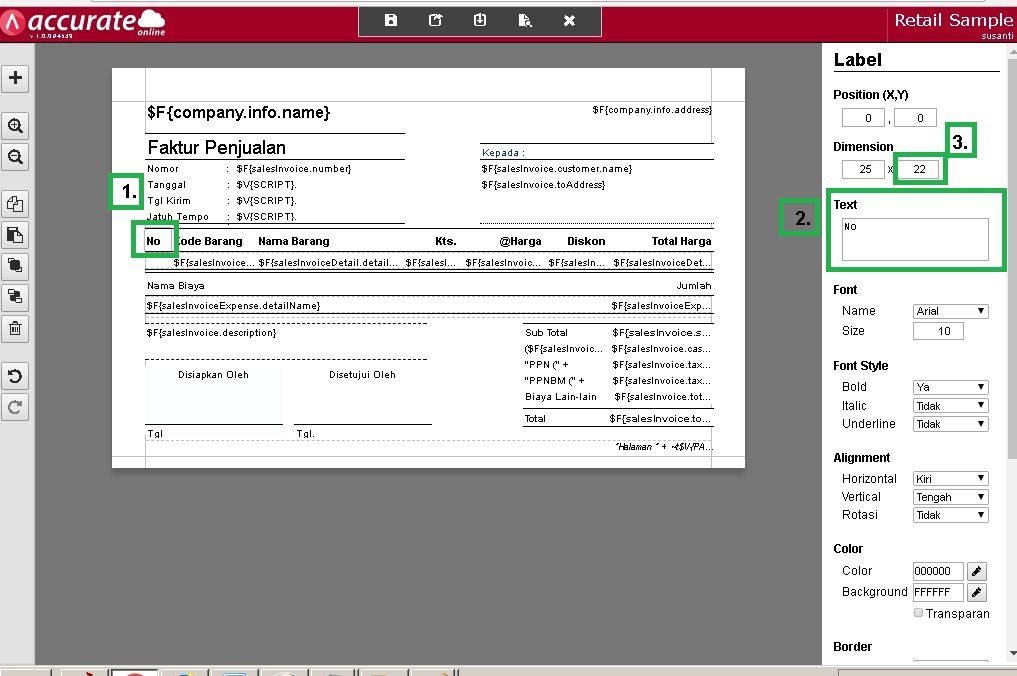Click the save icon in top toolbar
This screenshot has height=676, width=1017.
[391, 21]
